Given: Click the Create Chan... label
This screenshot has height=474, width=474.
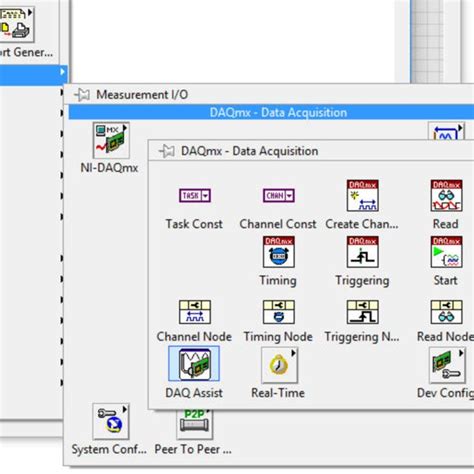Looking at the screenshot, I should (x=362, y=224).
